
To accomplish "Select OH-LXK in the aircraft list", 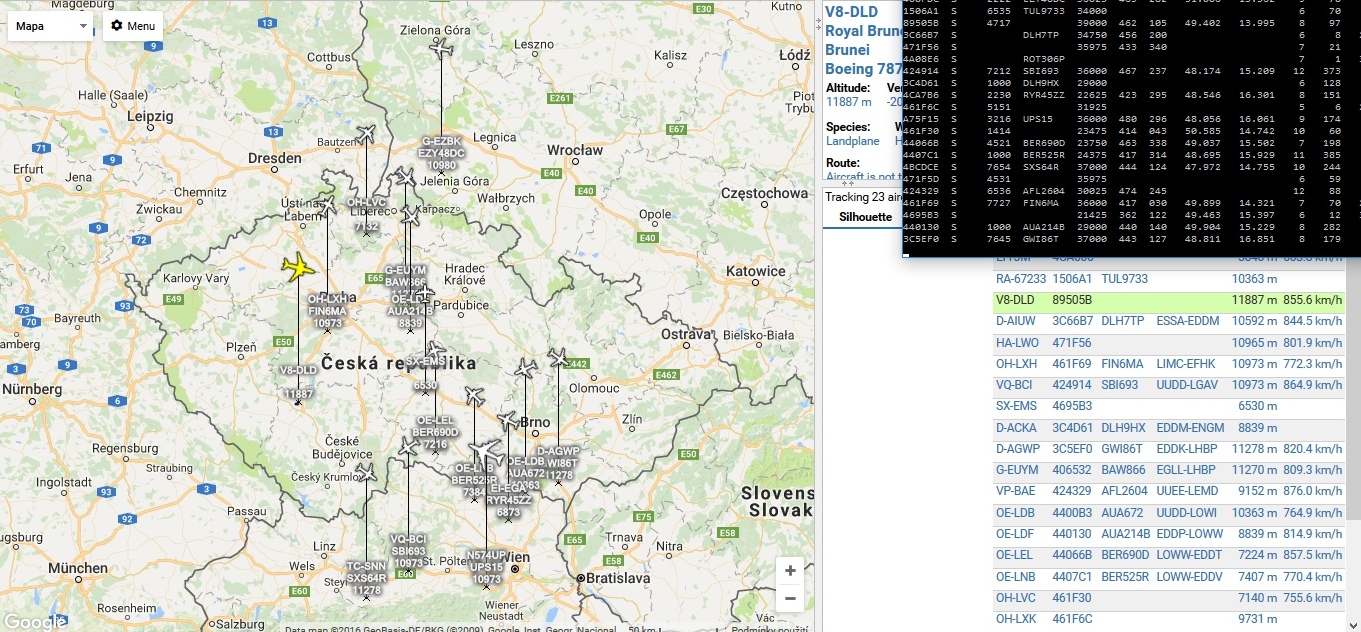I will click(1168, 619).
